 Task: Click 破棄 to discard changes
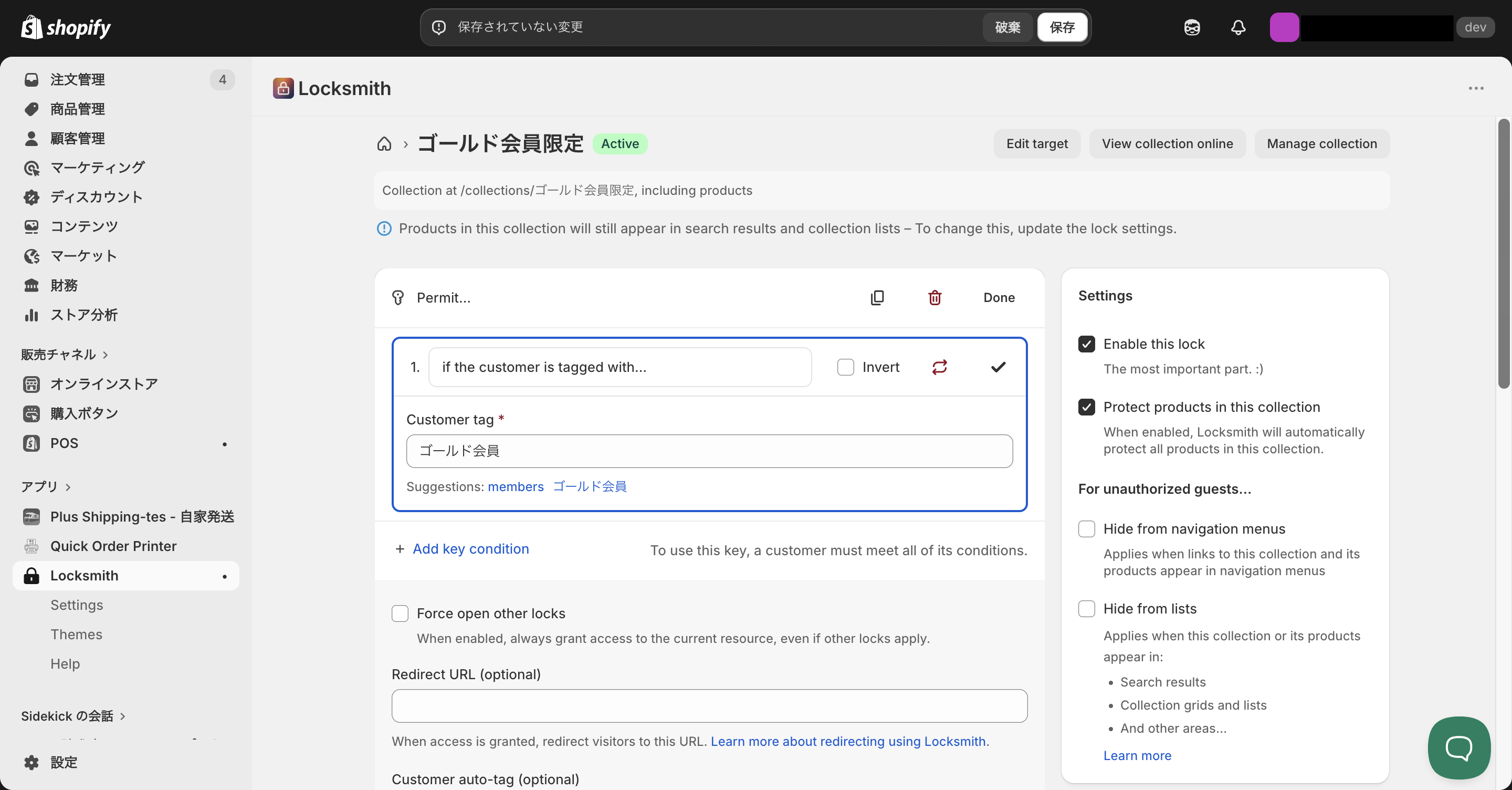(x=1007, y=27)
